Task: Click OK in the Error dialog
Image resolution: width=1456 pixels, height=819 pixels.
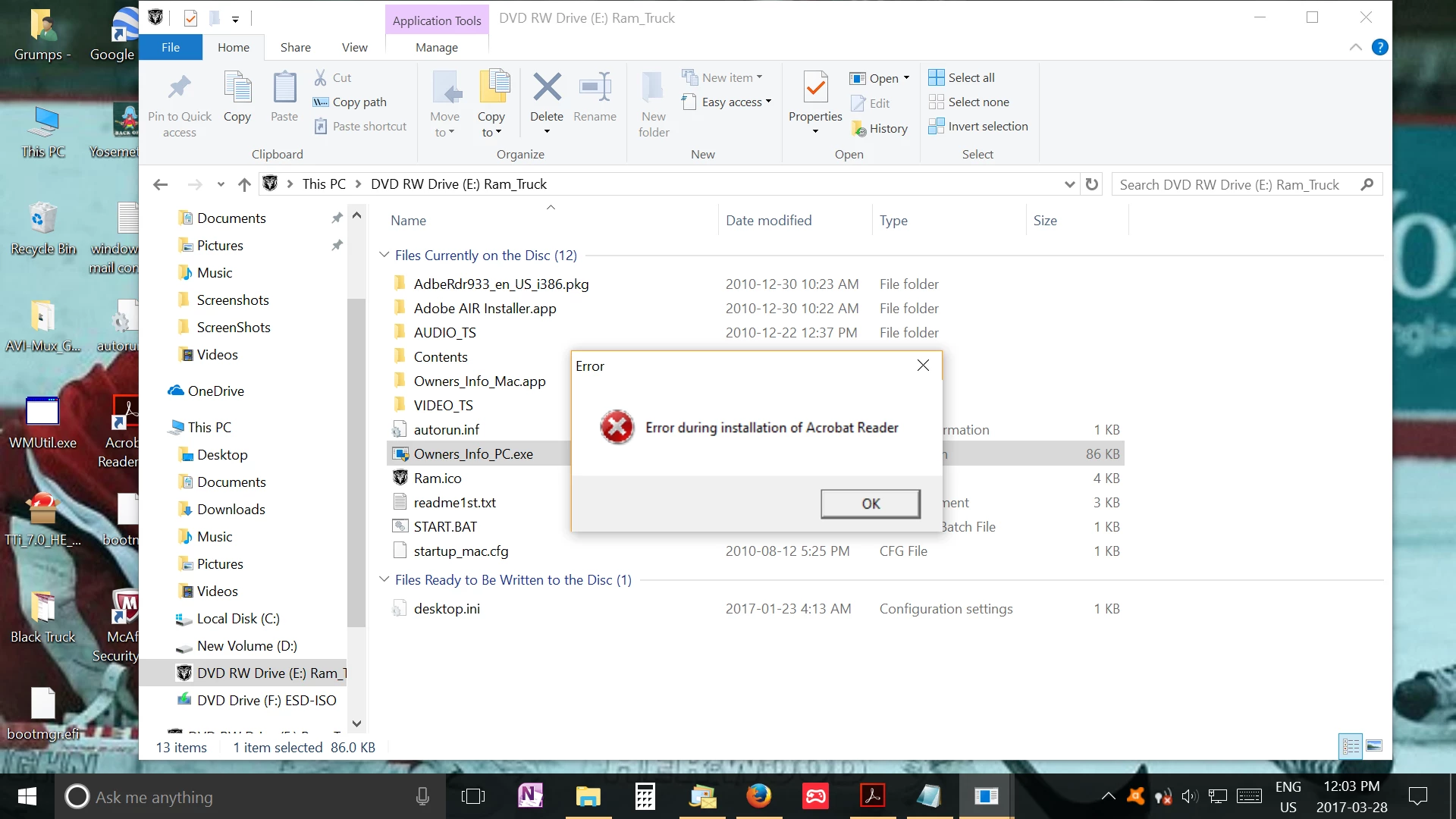Action: (870, 504)
